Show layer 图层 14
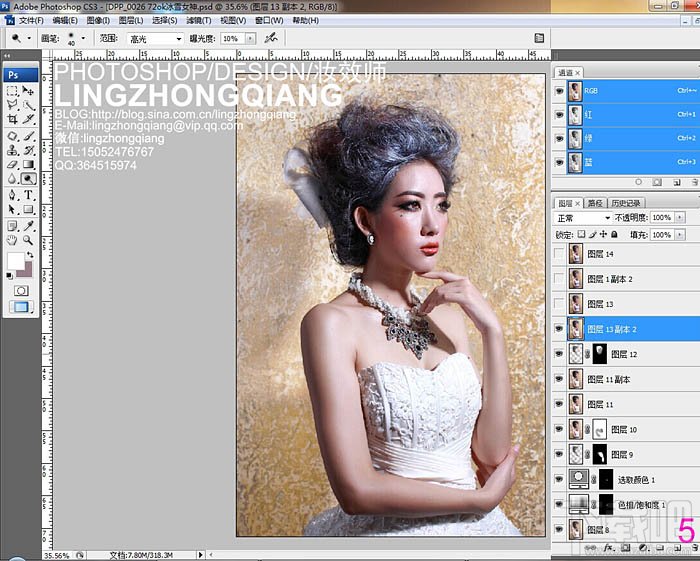Viewport: 700px width, 561px height. tap(559, 253)
